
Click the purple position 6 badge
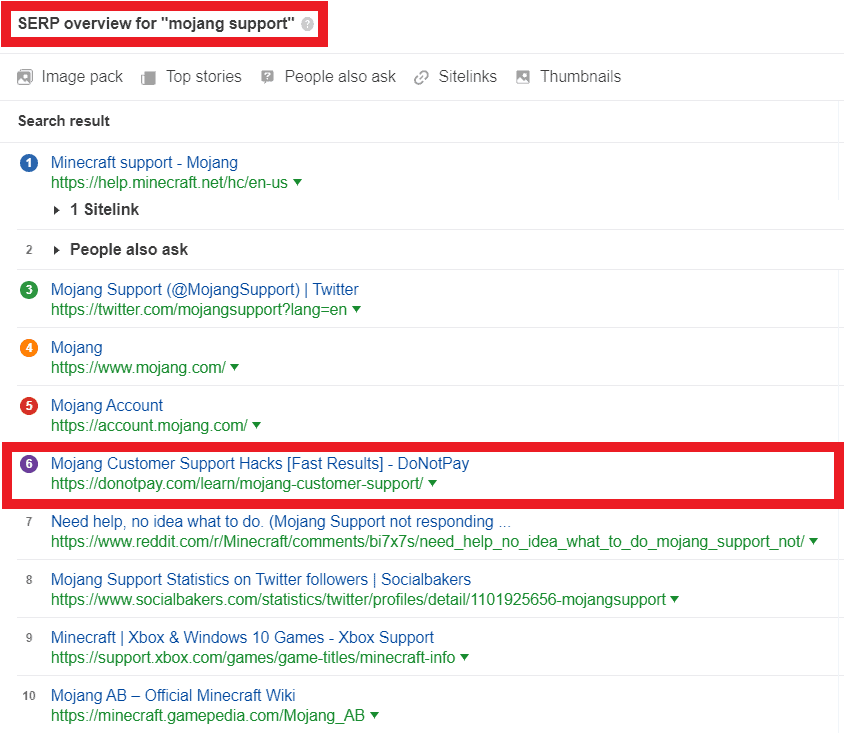tap(29, 463)
